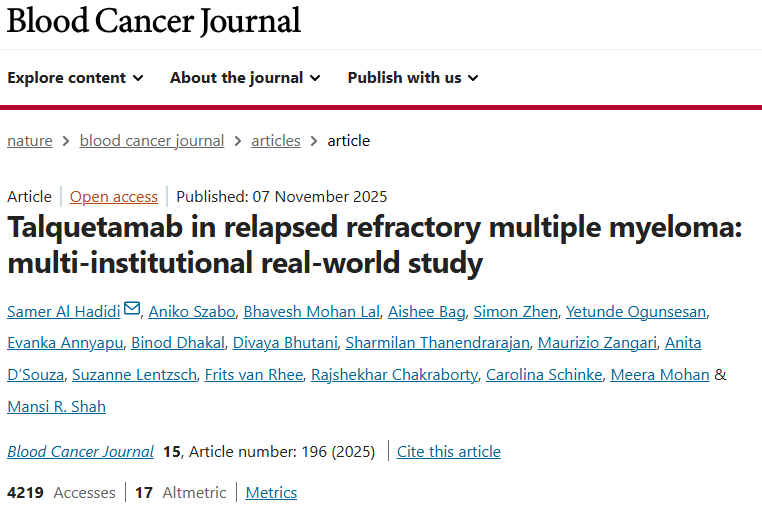Image resolution: width=762 pixels, height=510 pixels.
Task: Click author Mansi R. Shah
Action: [x=56, y=406]
